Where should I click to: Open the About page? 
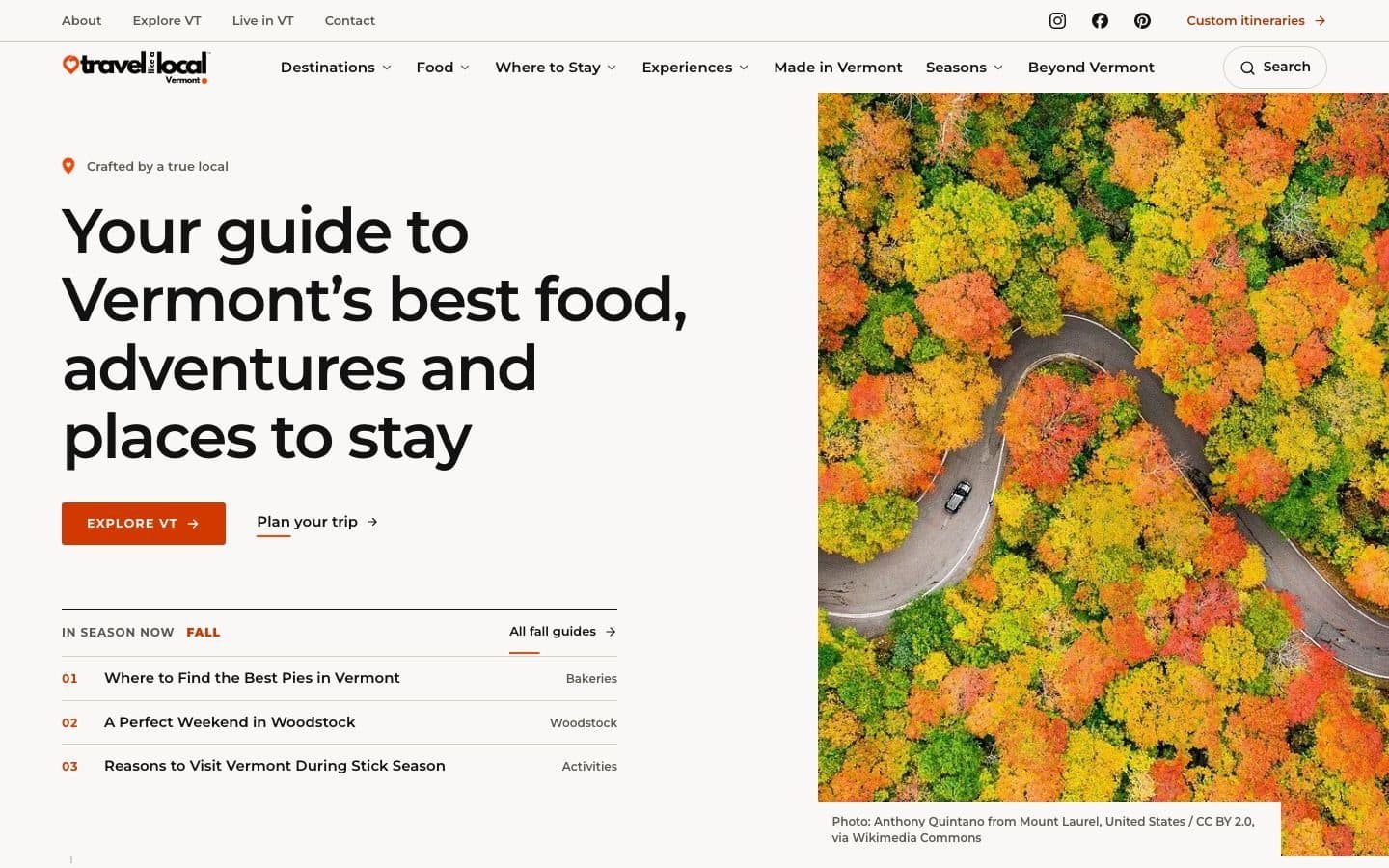tap(81, 20)
